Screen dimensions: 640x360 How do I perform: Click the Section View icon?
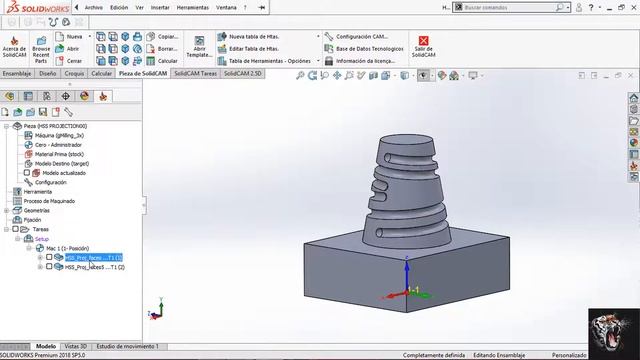point(373,76)
